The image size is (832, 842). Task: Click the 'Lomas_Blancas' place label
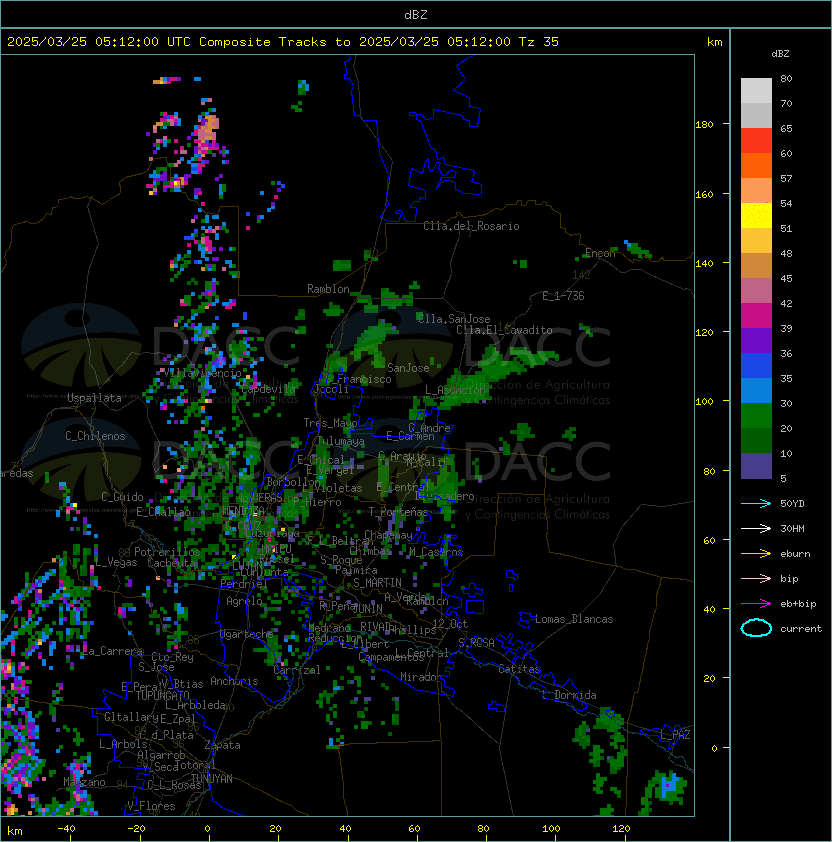[574, 619]
